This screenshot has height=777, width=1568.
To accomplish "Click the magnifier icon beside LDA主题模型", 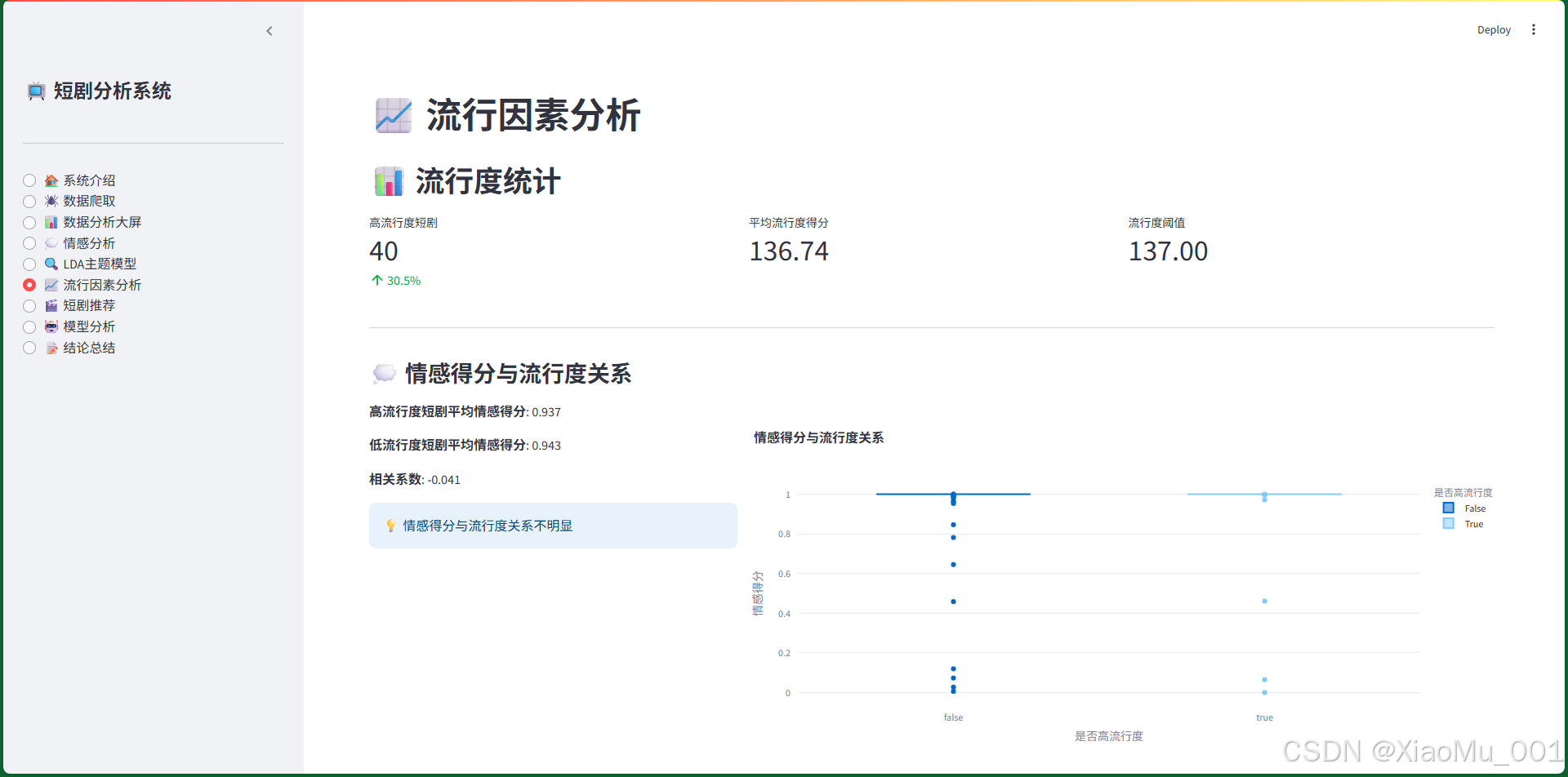I will click(x=50, y=264).
